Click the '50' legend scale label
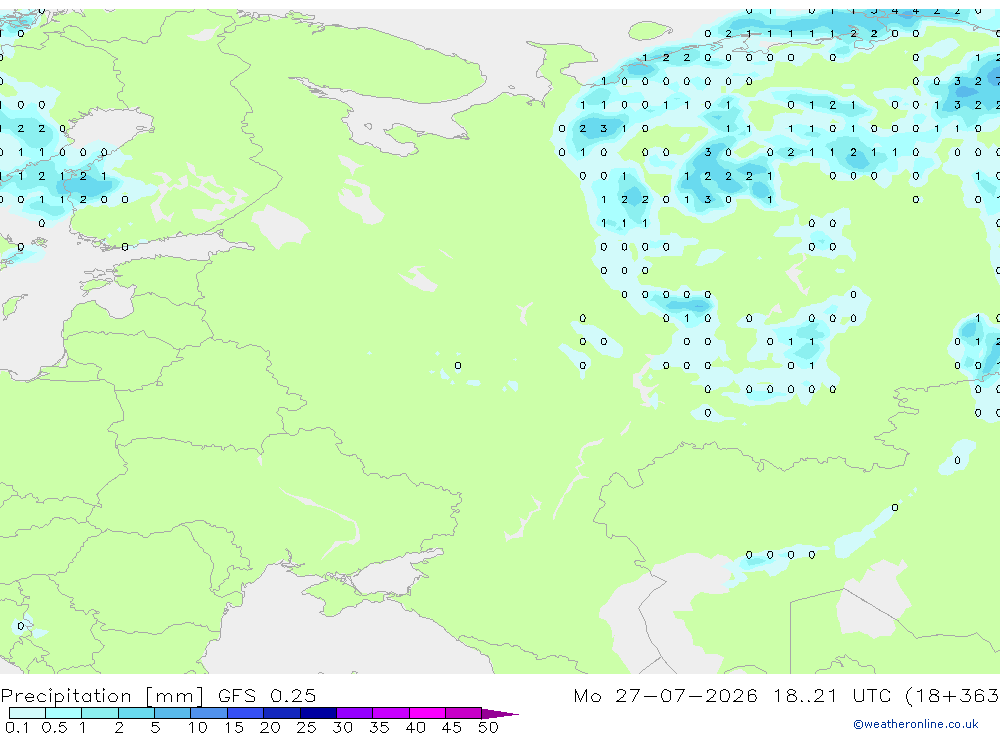 pos(488,727)
